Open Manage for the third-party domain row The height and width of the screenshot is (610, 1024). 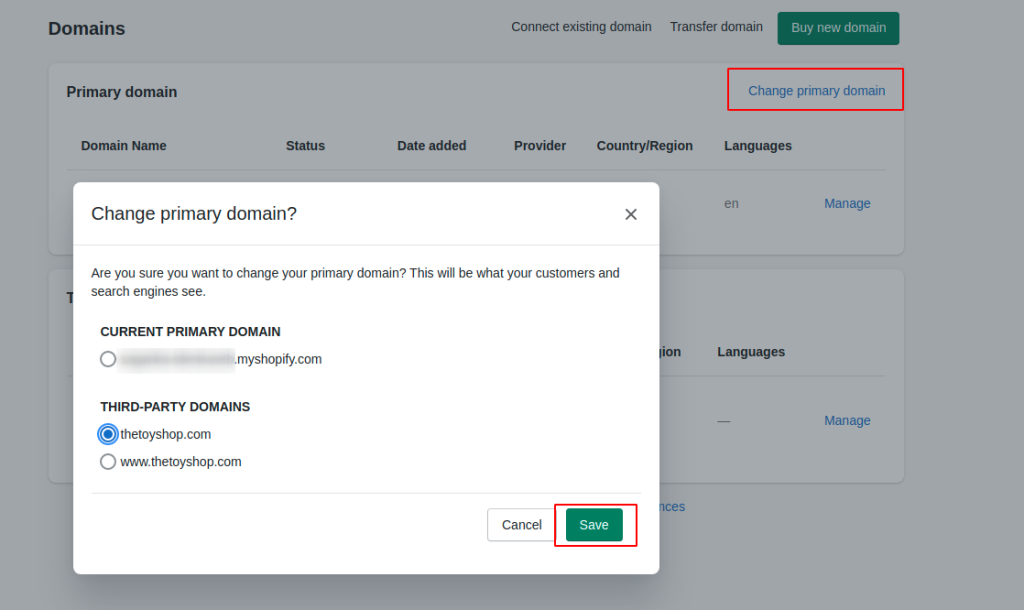847,421
